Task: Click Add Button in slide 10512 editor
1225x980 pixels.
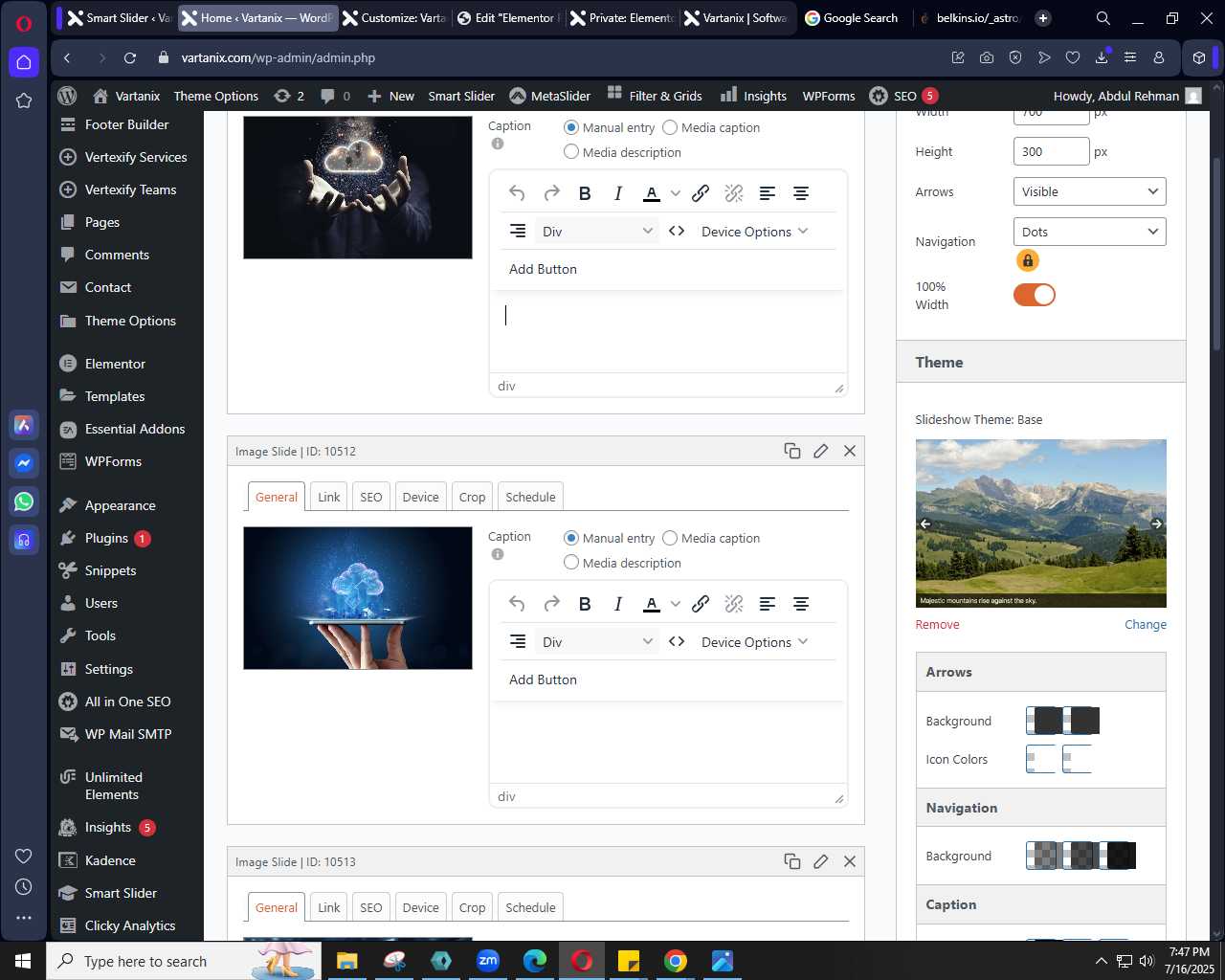Action: 543,679
